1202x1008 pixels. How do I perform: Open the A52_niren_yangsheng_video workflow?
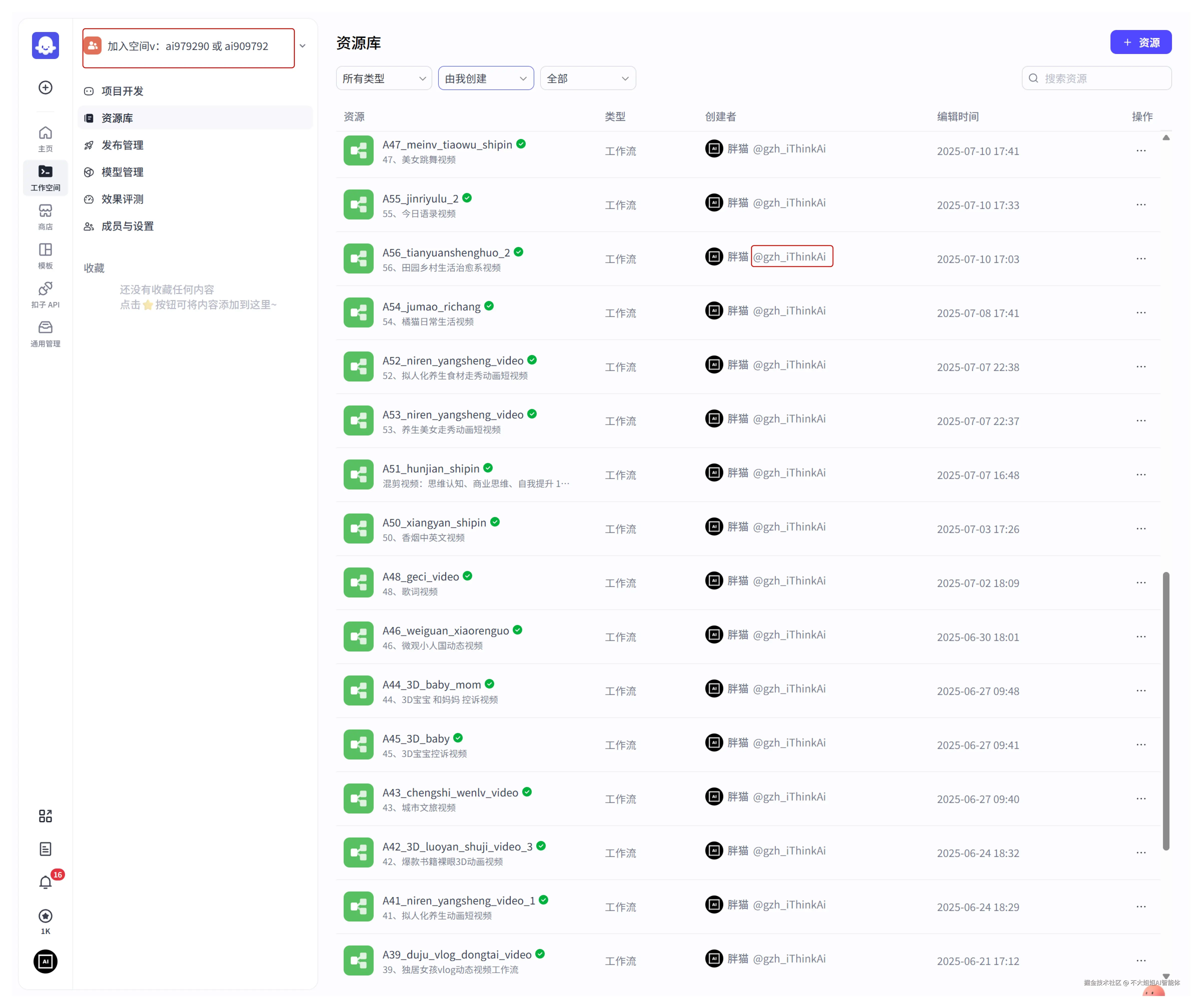453,360
